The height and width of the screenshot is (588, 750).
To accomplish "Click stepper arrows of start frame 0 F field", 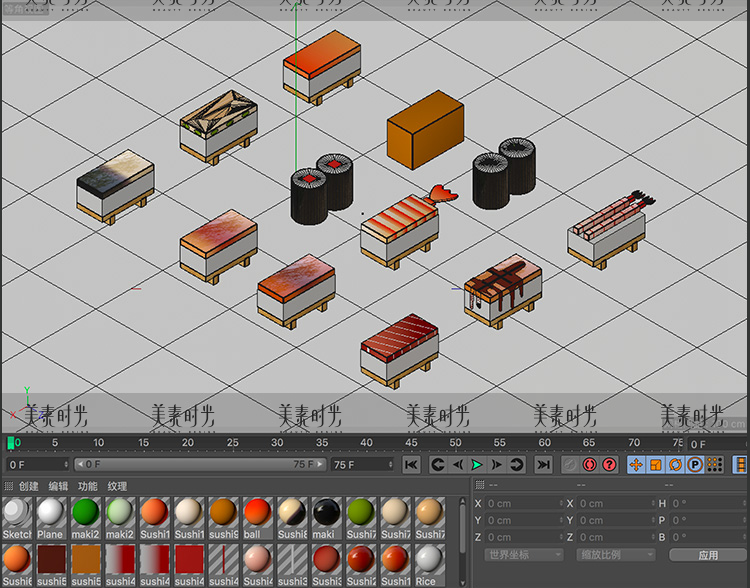I will point(66,465).
